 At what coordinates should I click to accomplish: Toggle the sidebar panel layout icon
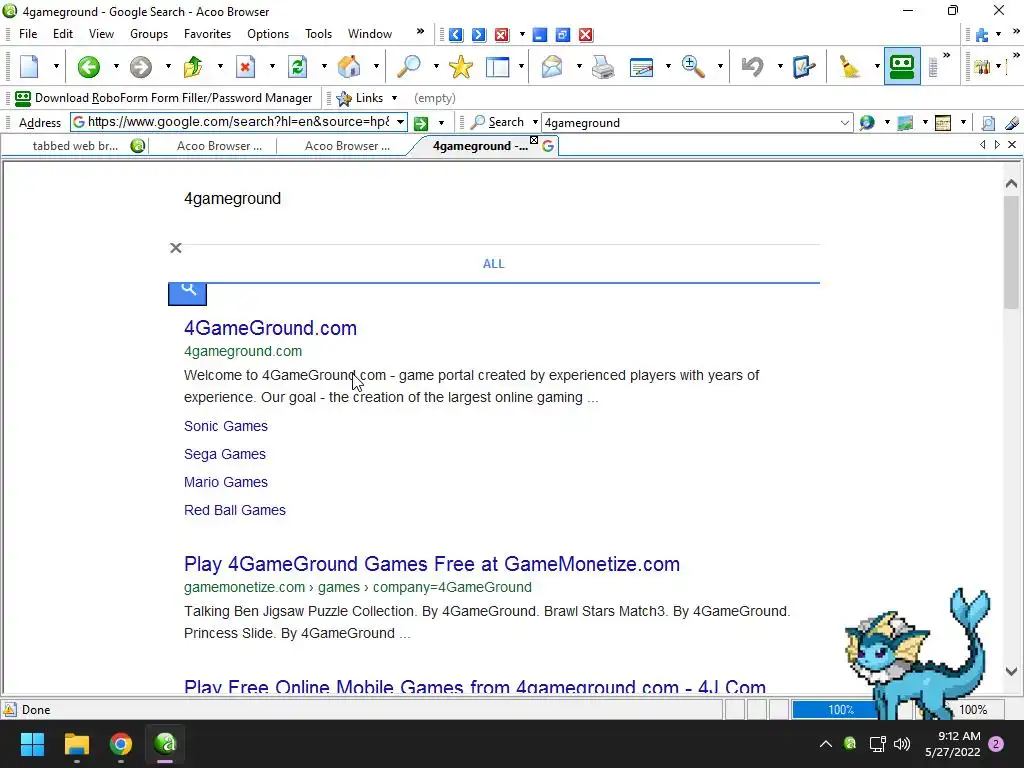tap(498, 66)
